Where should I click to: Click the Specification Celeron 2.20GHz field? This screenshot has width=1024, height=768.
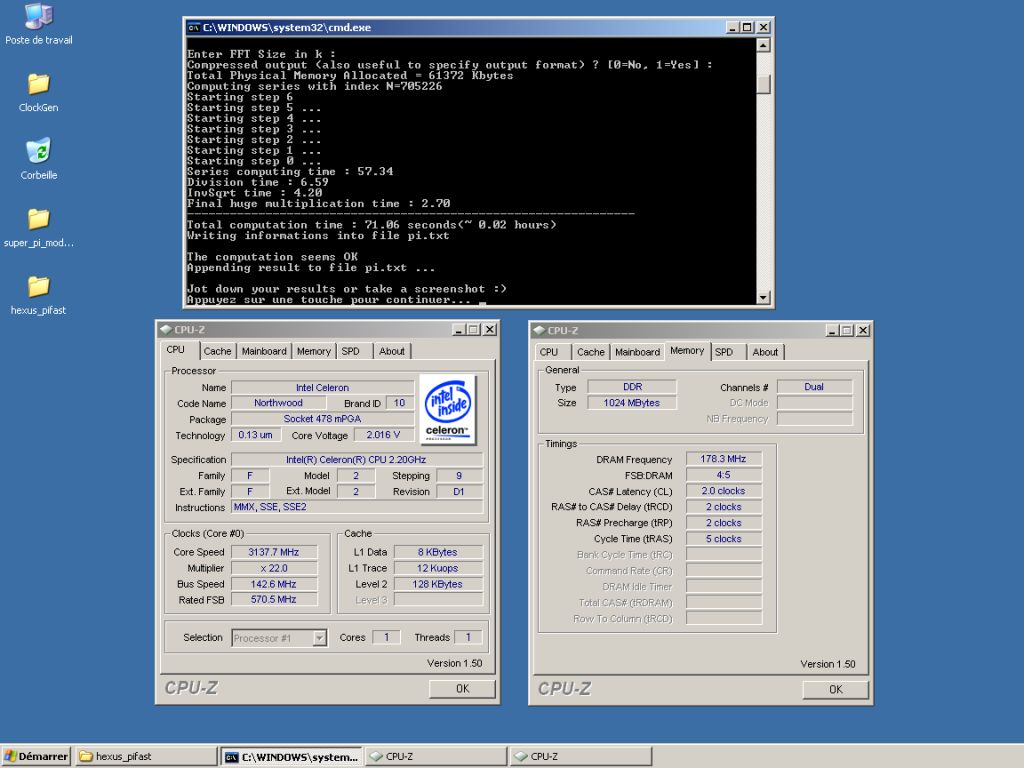pyautogui.click(x=357, y=460)
